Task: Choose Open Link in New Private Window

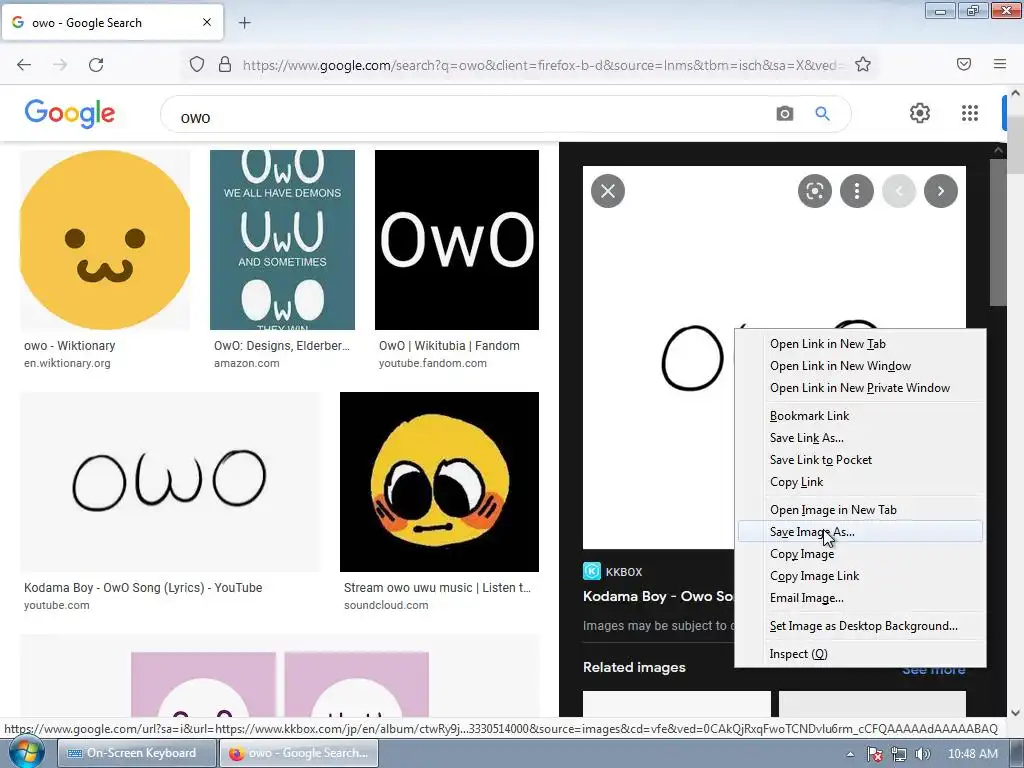Action: [x=860, y=388]
